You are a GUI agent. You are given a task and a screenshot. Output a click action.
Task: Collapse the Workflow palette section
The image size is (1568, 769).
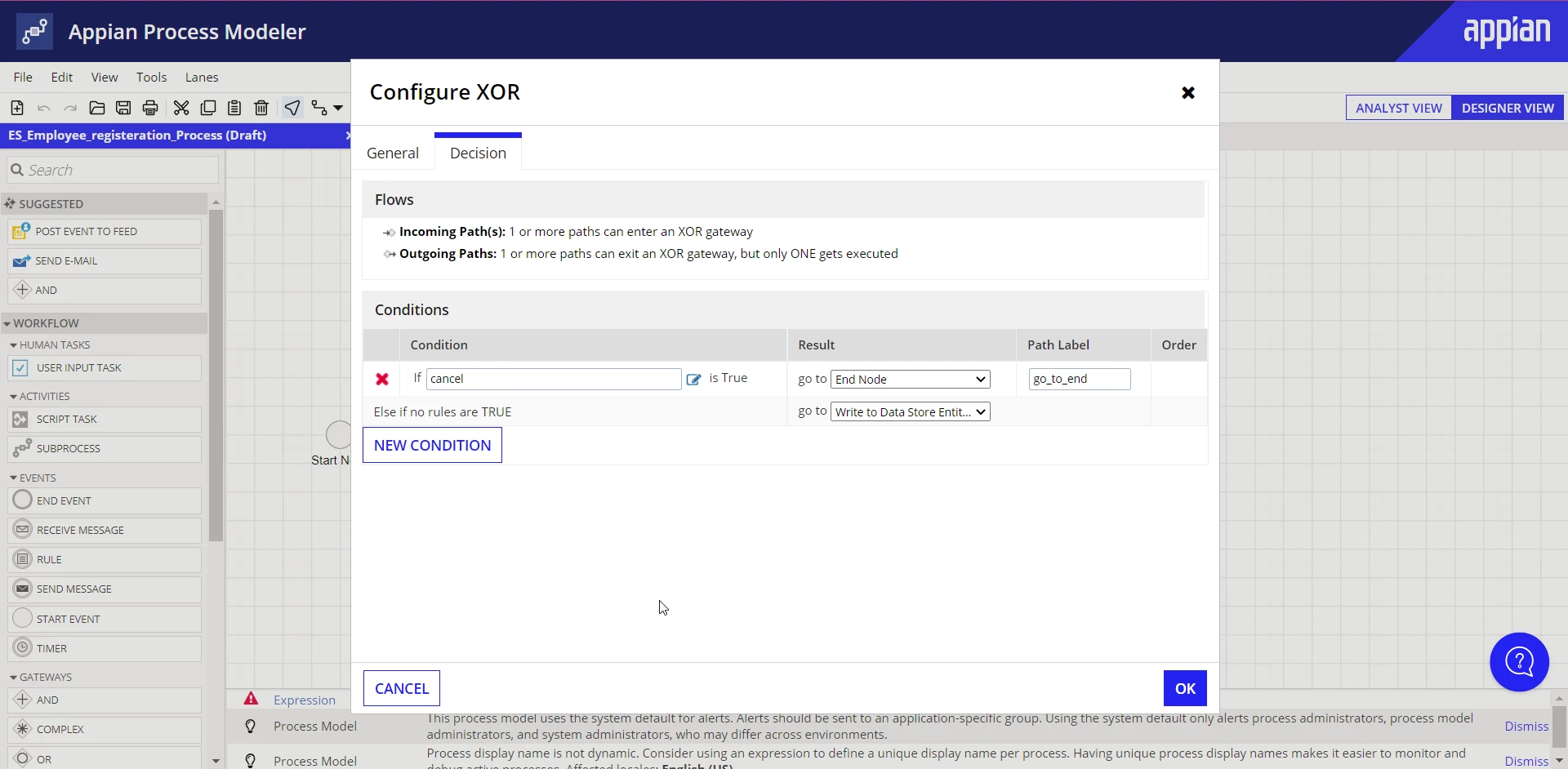pos(105,323)
